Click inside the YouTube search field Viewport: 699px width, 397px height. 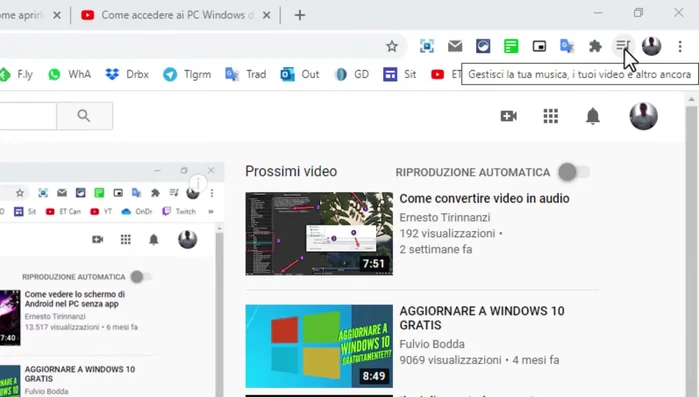(x=28, y=116)
